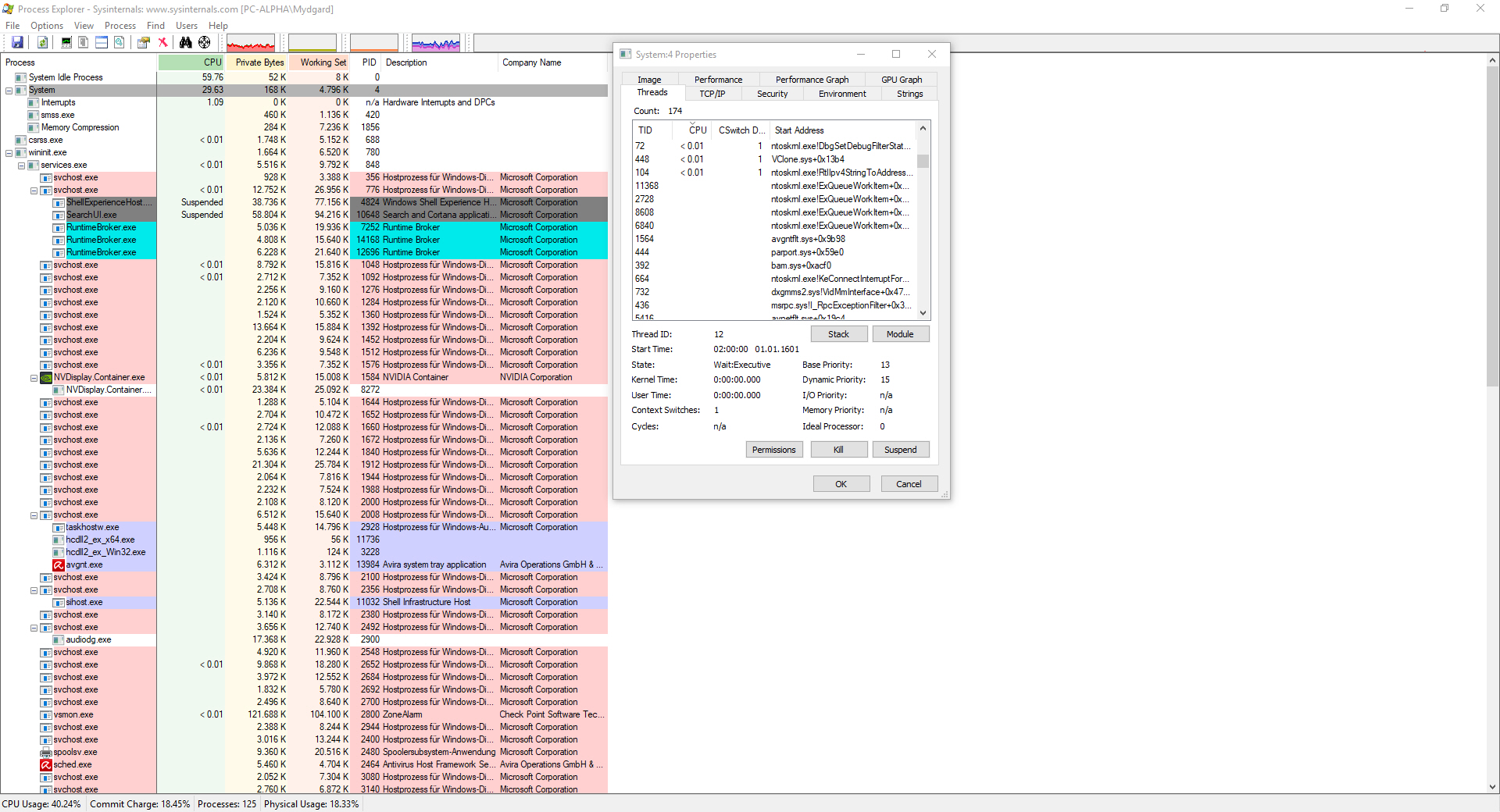The image size is (1500, 812).
Task: Click the icon beside audiodg.exe
Action: (x=59, y=639)
